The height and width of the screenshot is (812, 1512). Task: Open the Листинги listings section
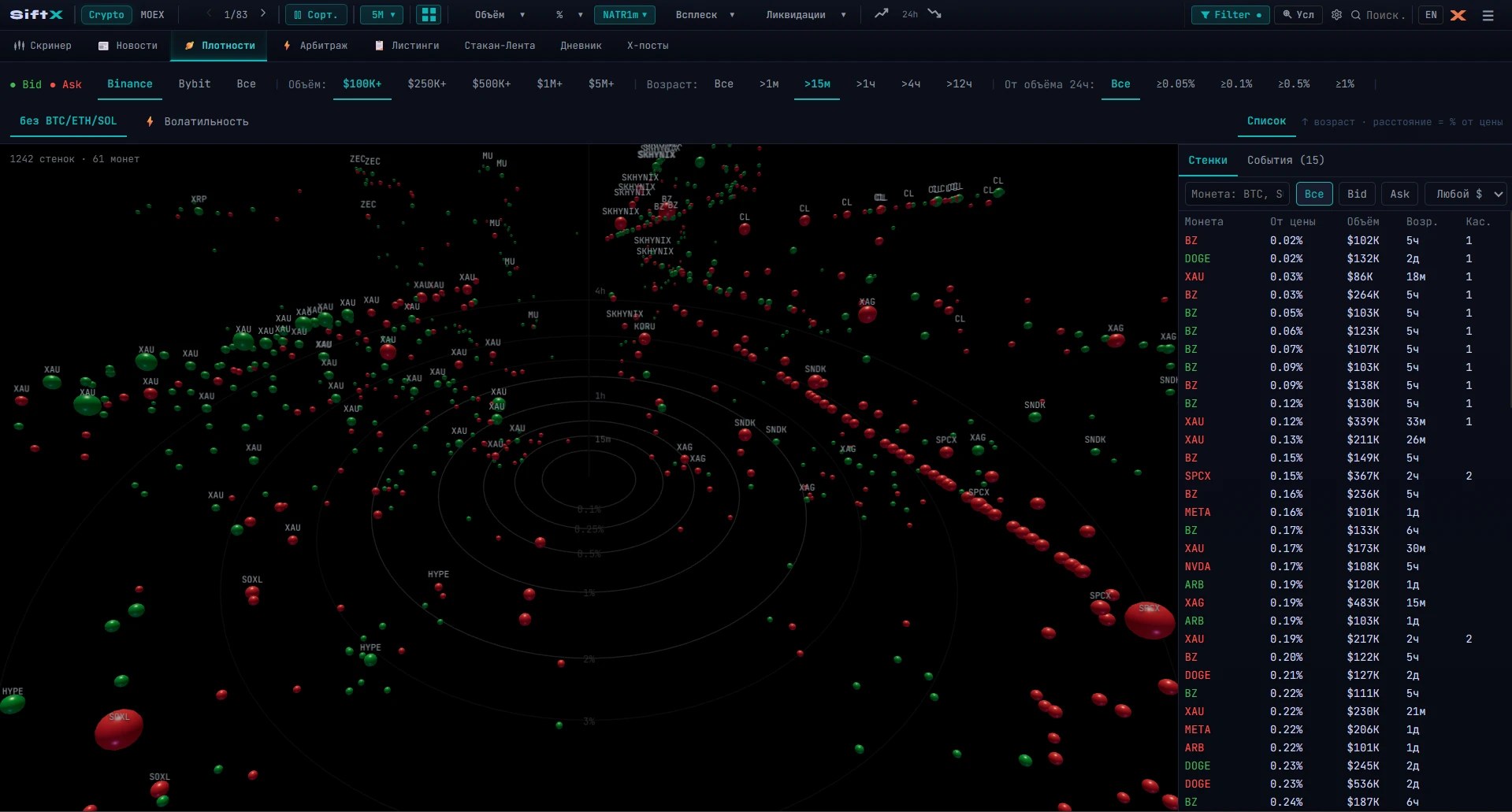(x=407, y=46)
